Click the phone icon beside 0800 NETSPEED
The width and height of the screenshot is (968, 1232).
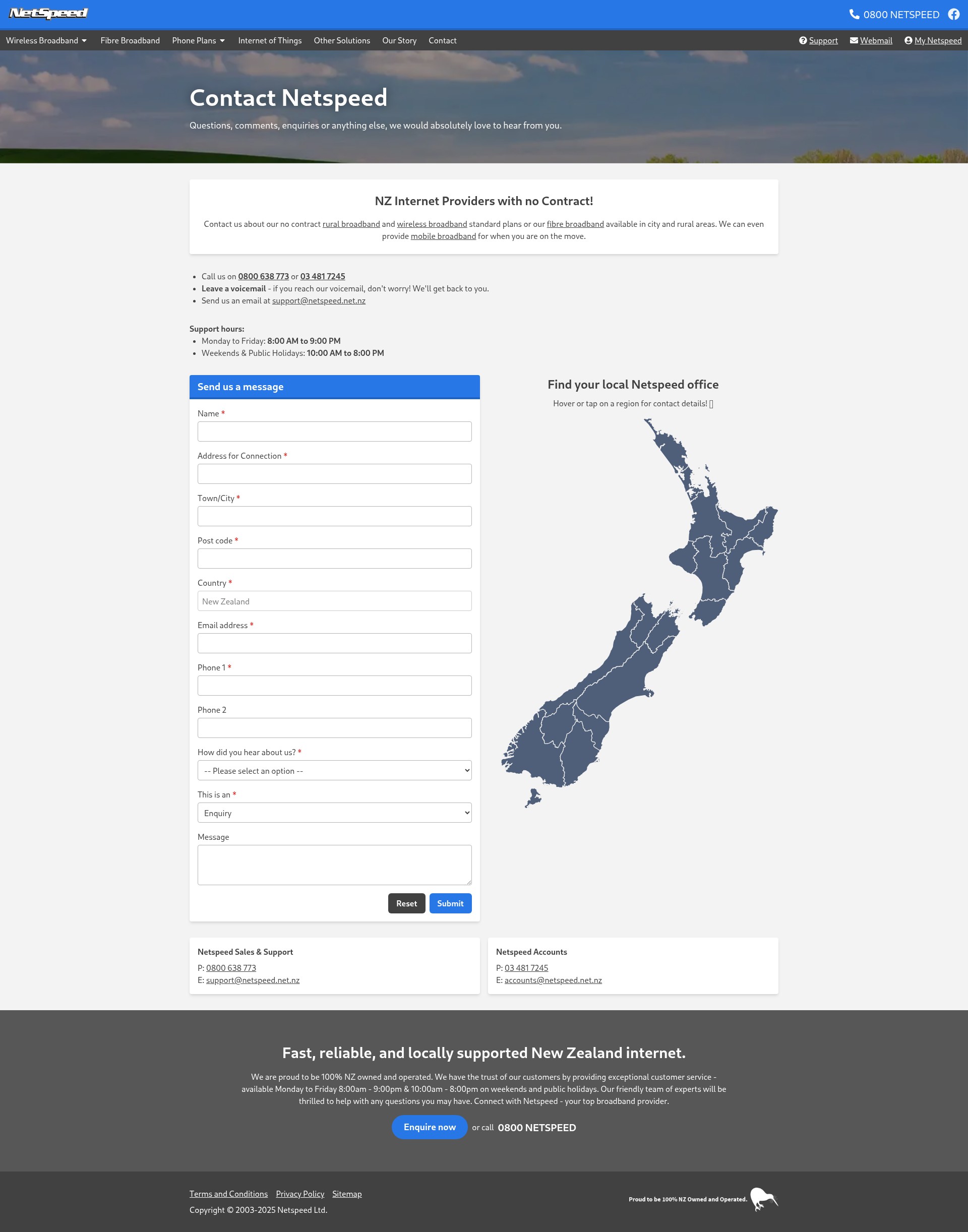point(854,14)
